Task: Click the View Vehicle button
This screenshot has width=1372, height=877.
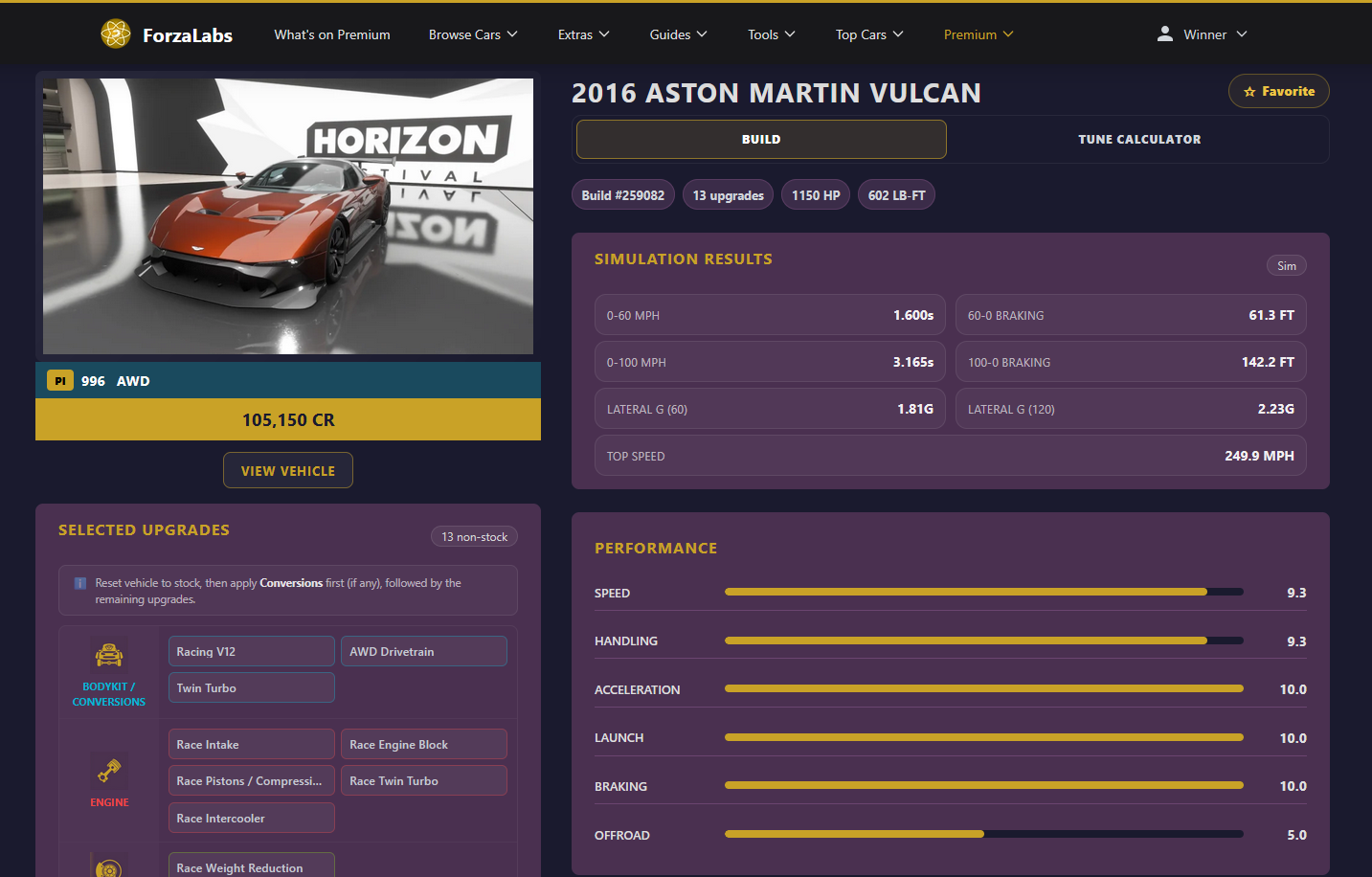Action: 288,470
